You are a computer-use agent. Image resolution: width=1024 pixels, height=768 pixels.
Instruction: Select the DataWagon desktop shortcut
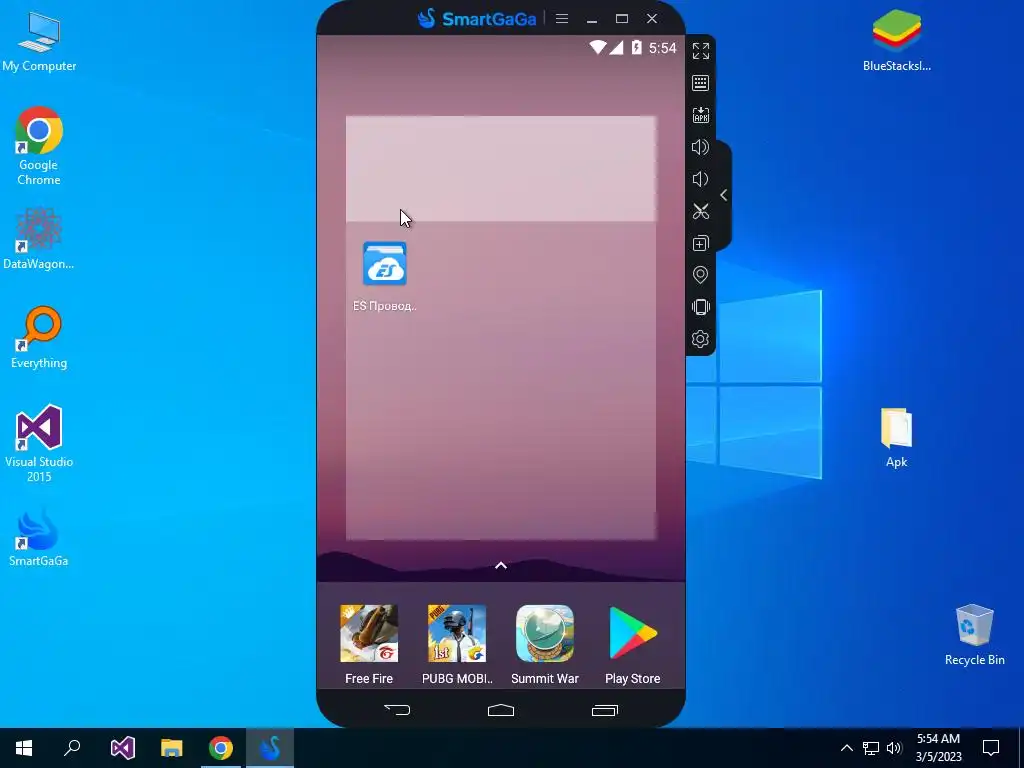pos(39,239)
